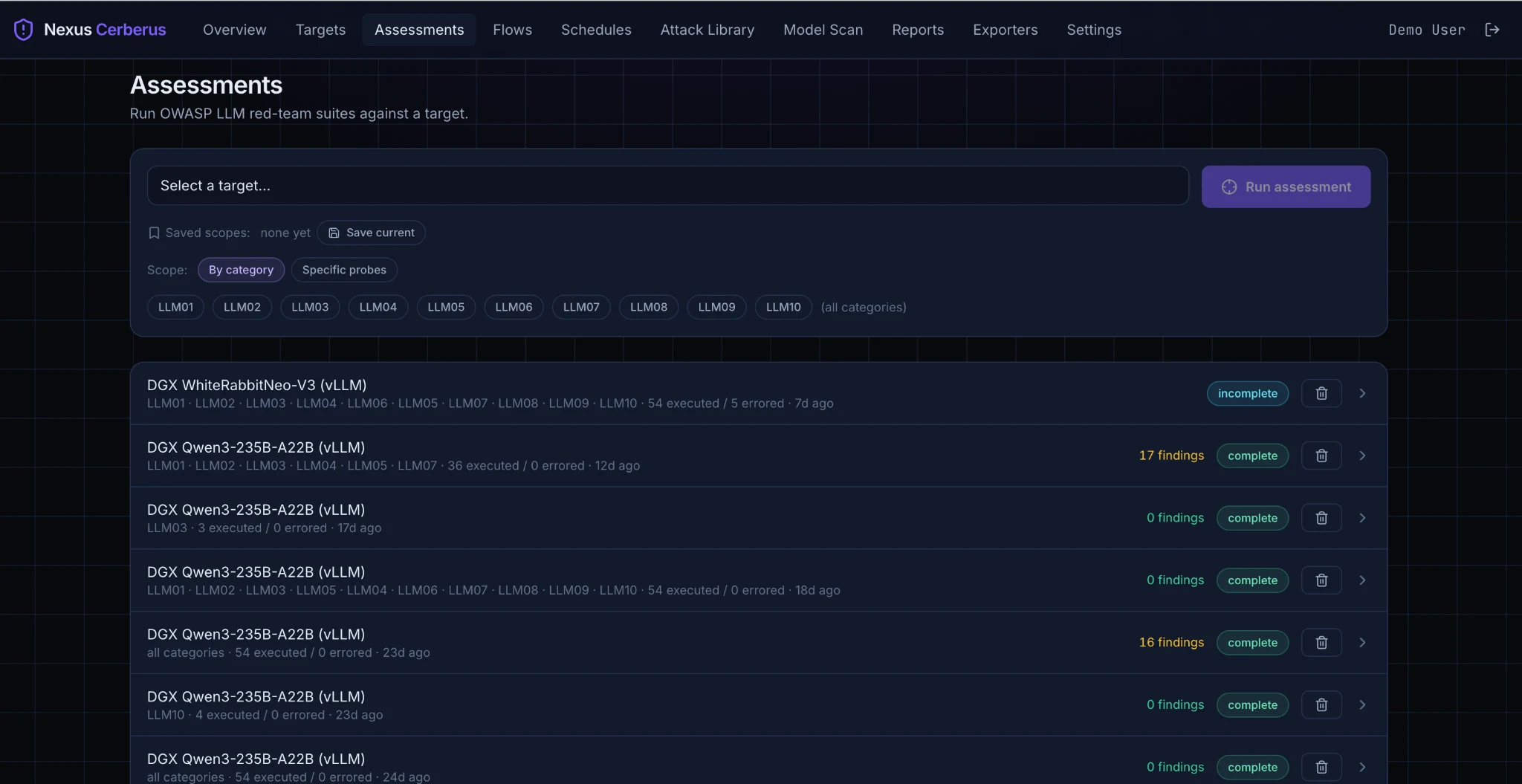
Task: Click the Assessments page heading
Action: pos(206,85)
